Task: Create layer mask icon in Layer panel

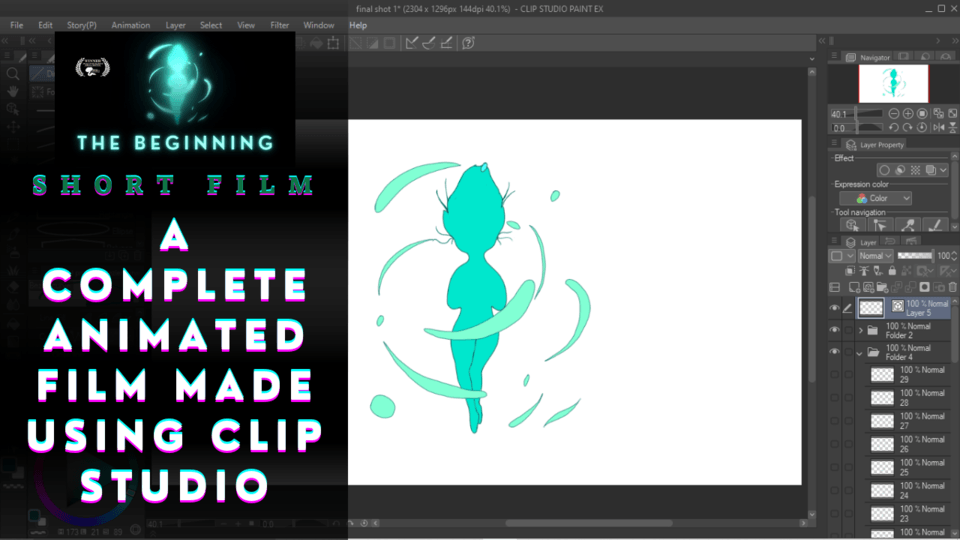Action: [x=924, y=287]
